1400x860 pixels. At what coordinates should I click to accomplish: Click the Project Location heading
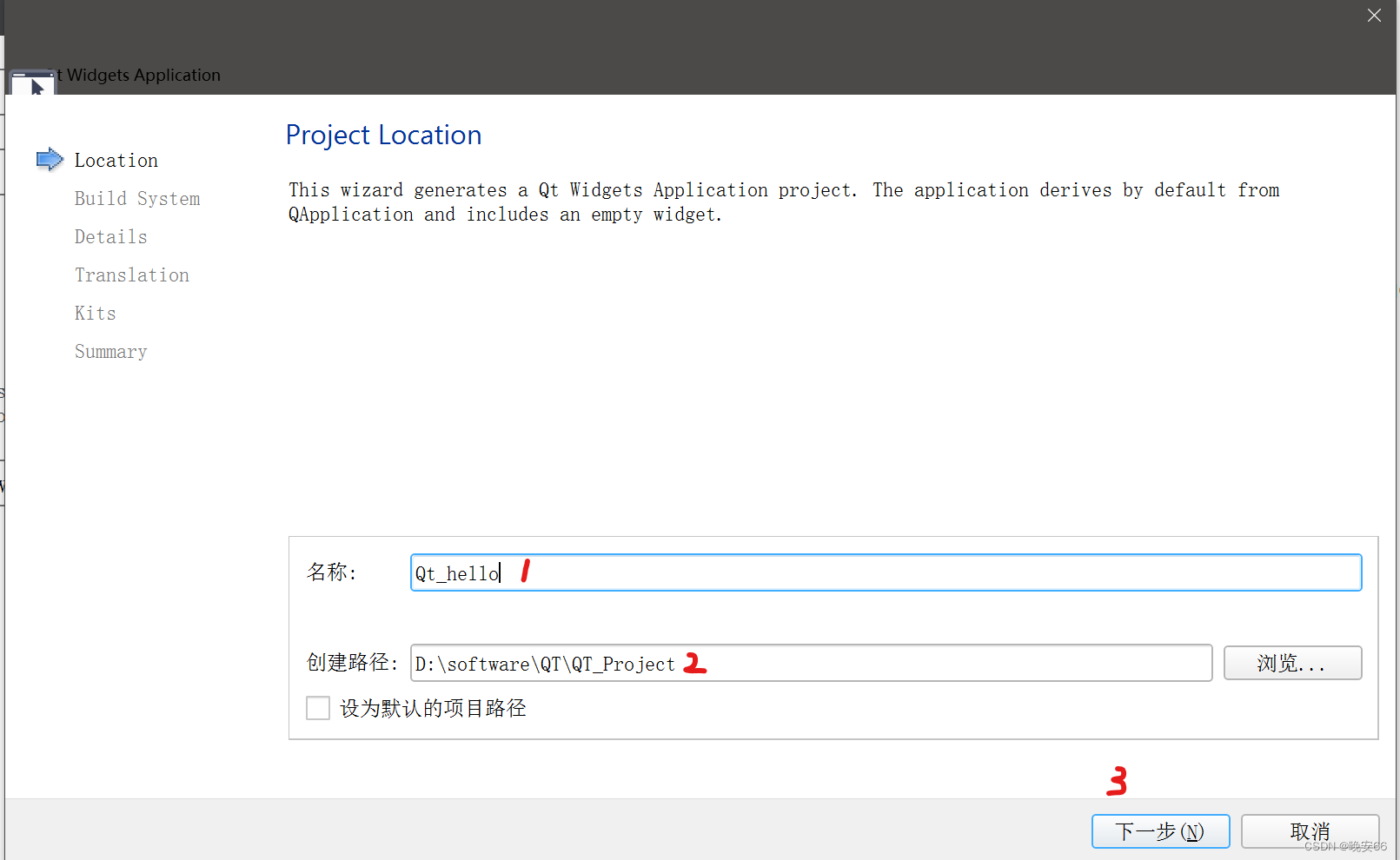click(383, 135)
